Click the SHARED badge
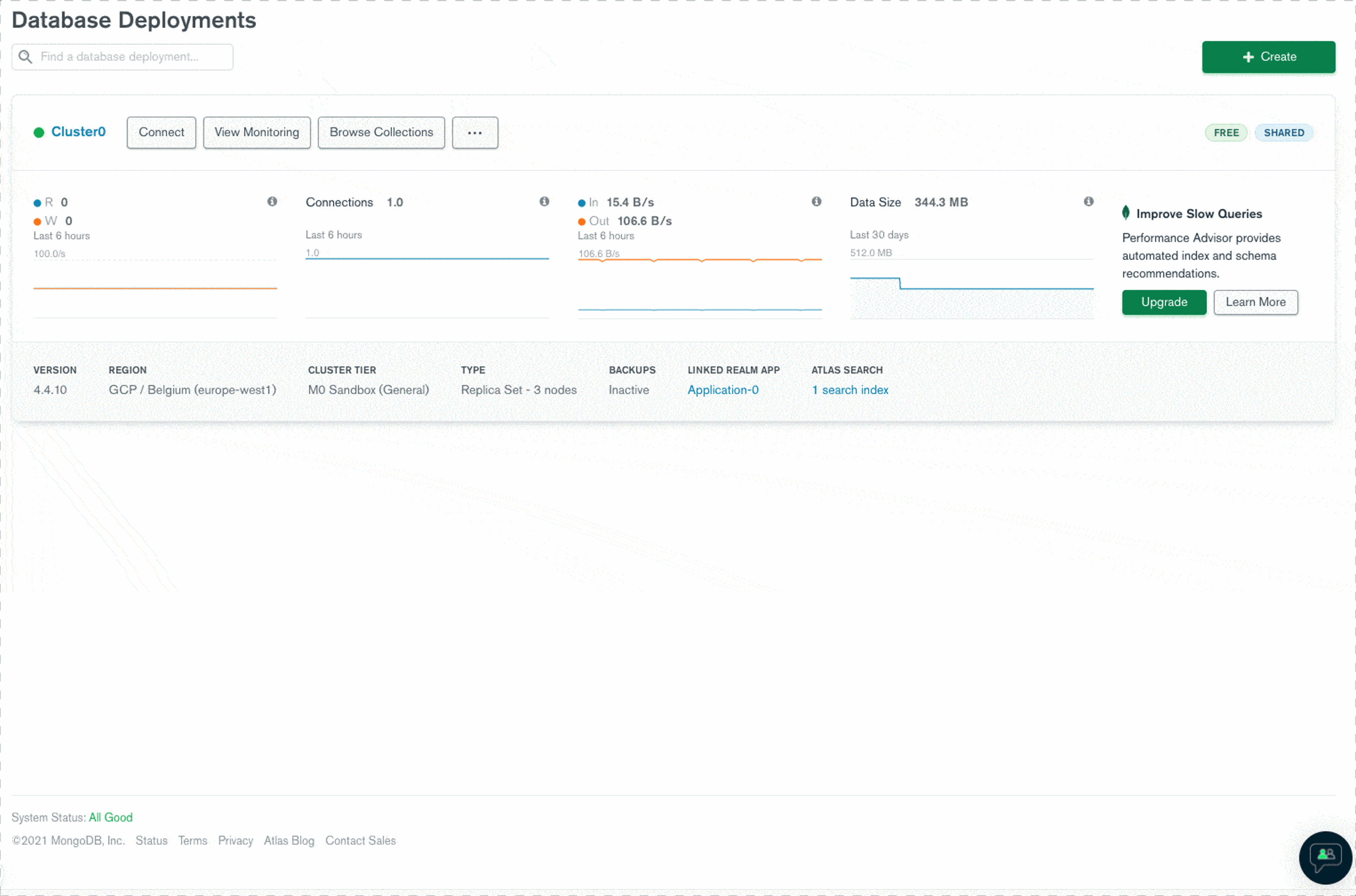Image resolution: width=1356 pixels, height=896 pixels. [x=1284, y=132]
